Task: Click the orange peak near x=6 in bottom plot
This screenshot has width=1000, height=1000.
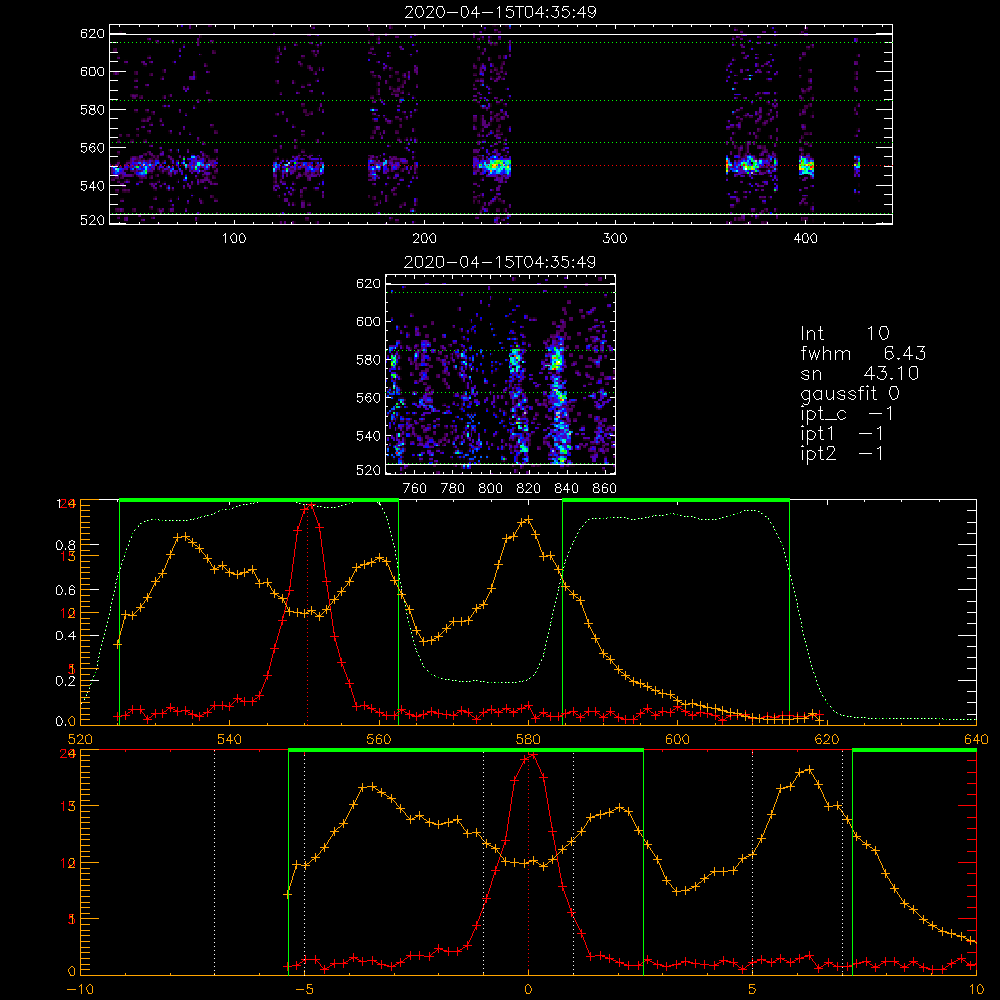Action: click(807, 770)
